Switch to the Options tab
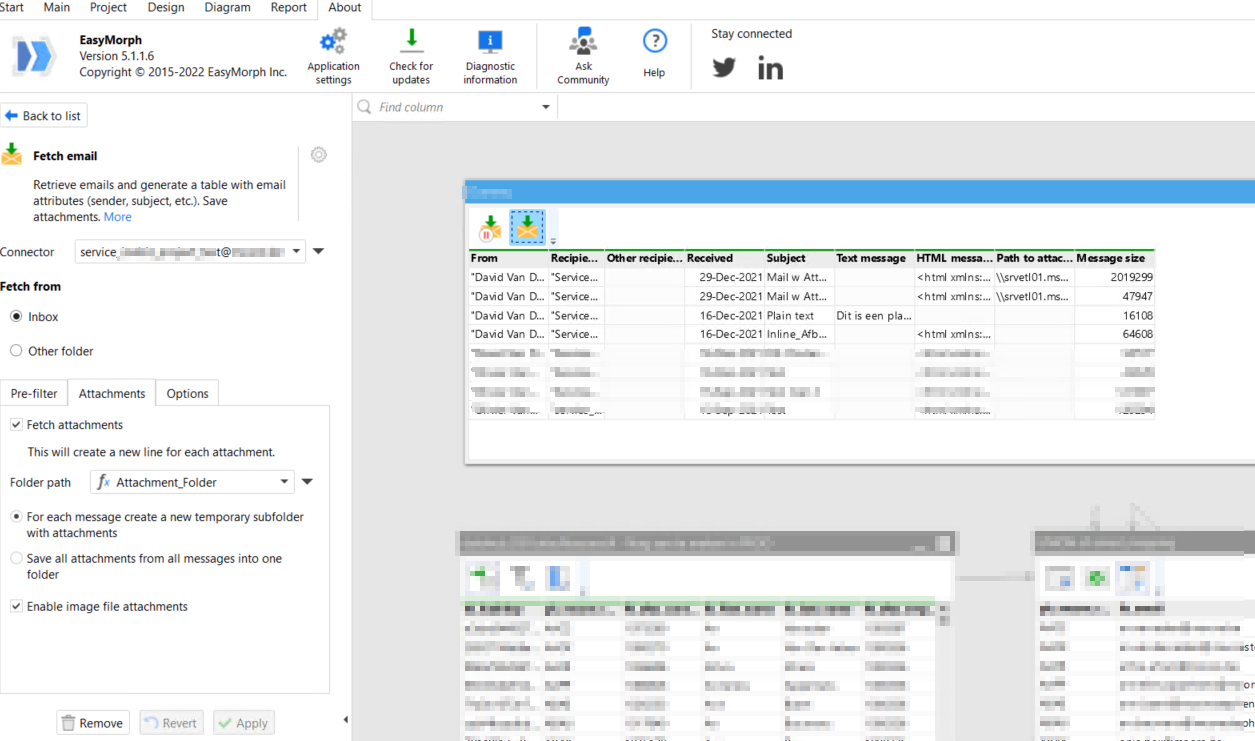 point(187,393)
